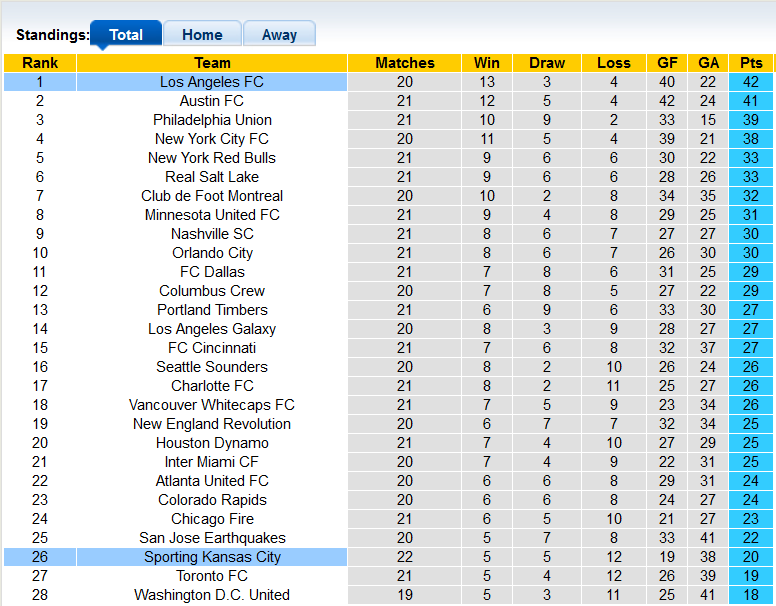
Task: Click Inter Miami CF team name
Action: pos(212,462)
